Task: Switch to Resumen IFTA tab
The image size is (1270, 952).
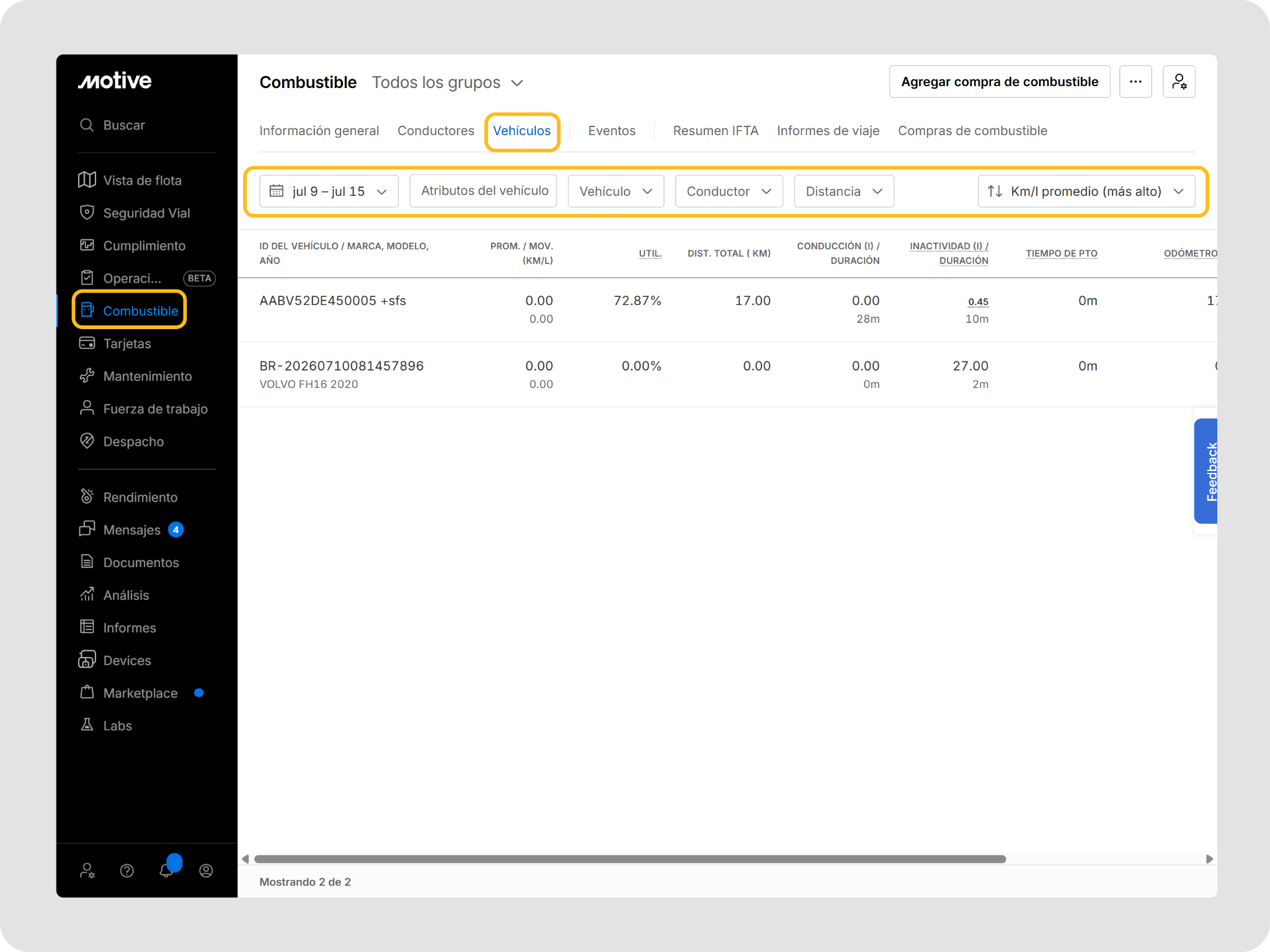Action: coord(716,131)
